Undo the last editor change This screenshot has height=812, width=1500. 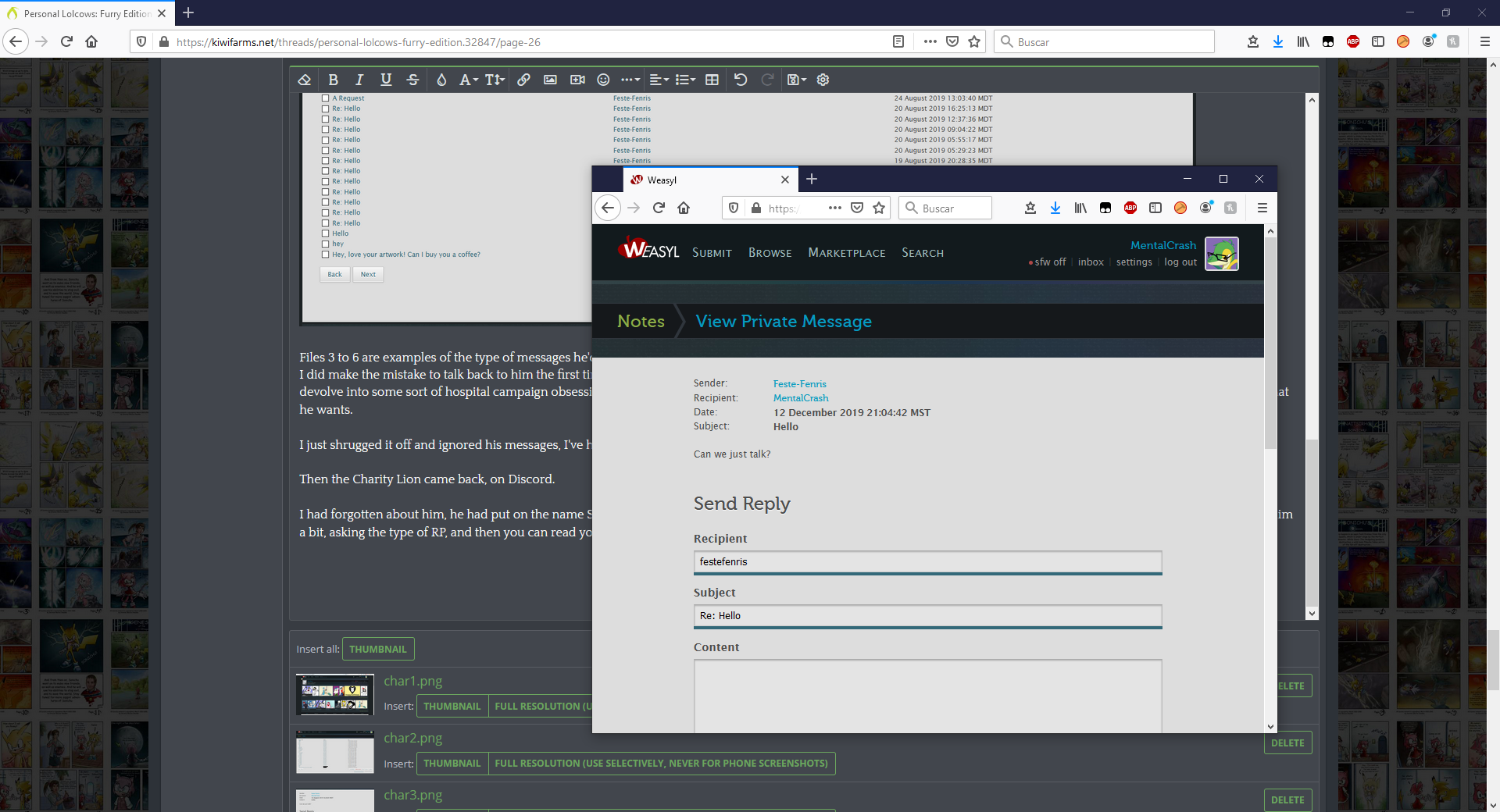741,80
